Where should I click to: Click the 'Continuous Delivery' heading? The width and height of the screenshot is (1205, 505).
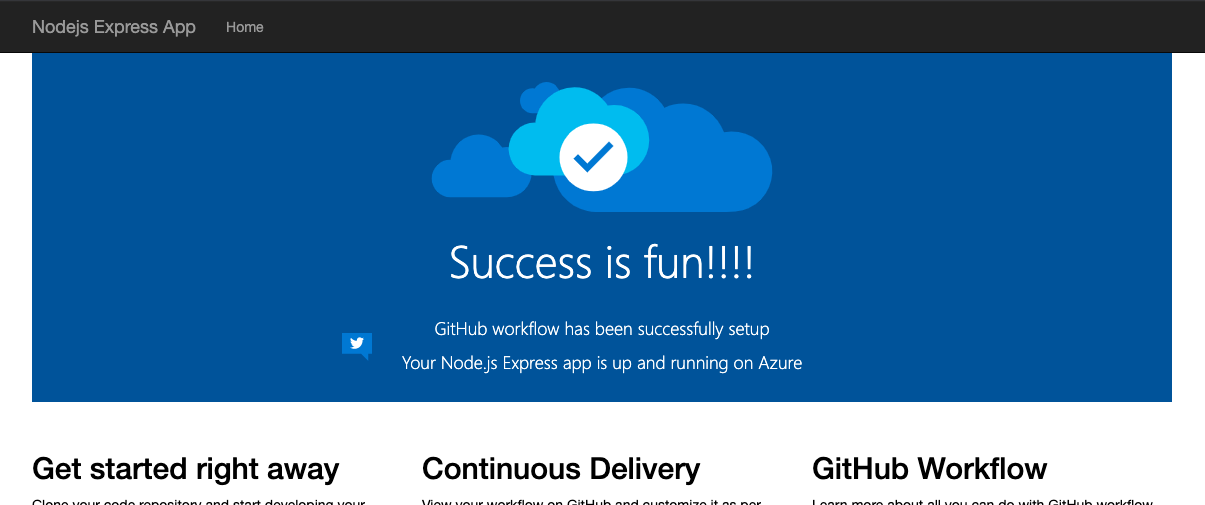click(561, 468)
